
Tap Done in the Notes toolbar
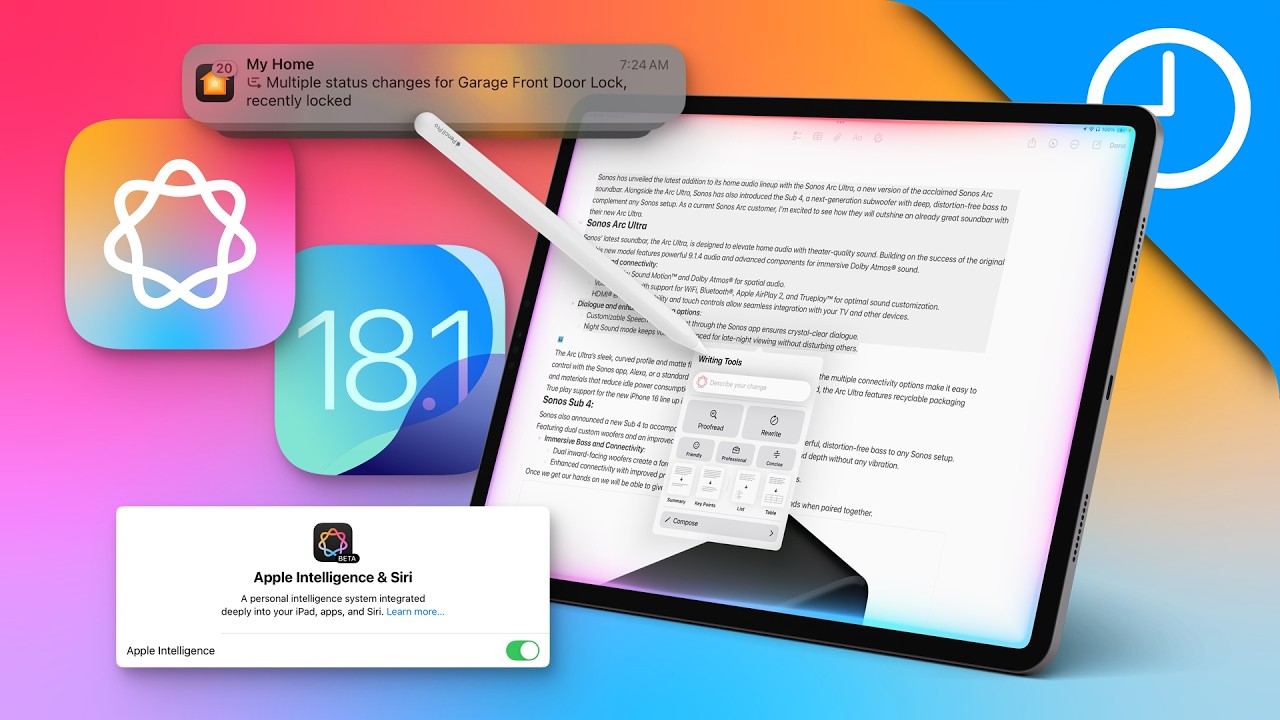[1117, 146]
